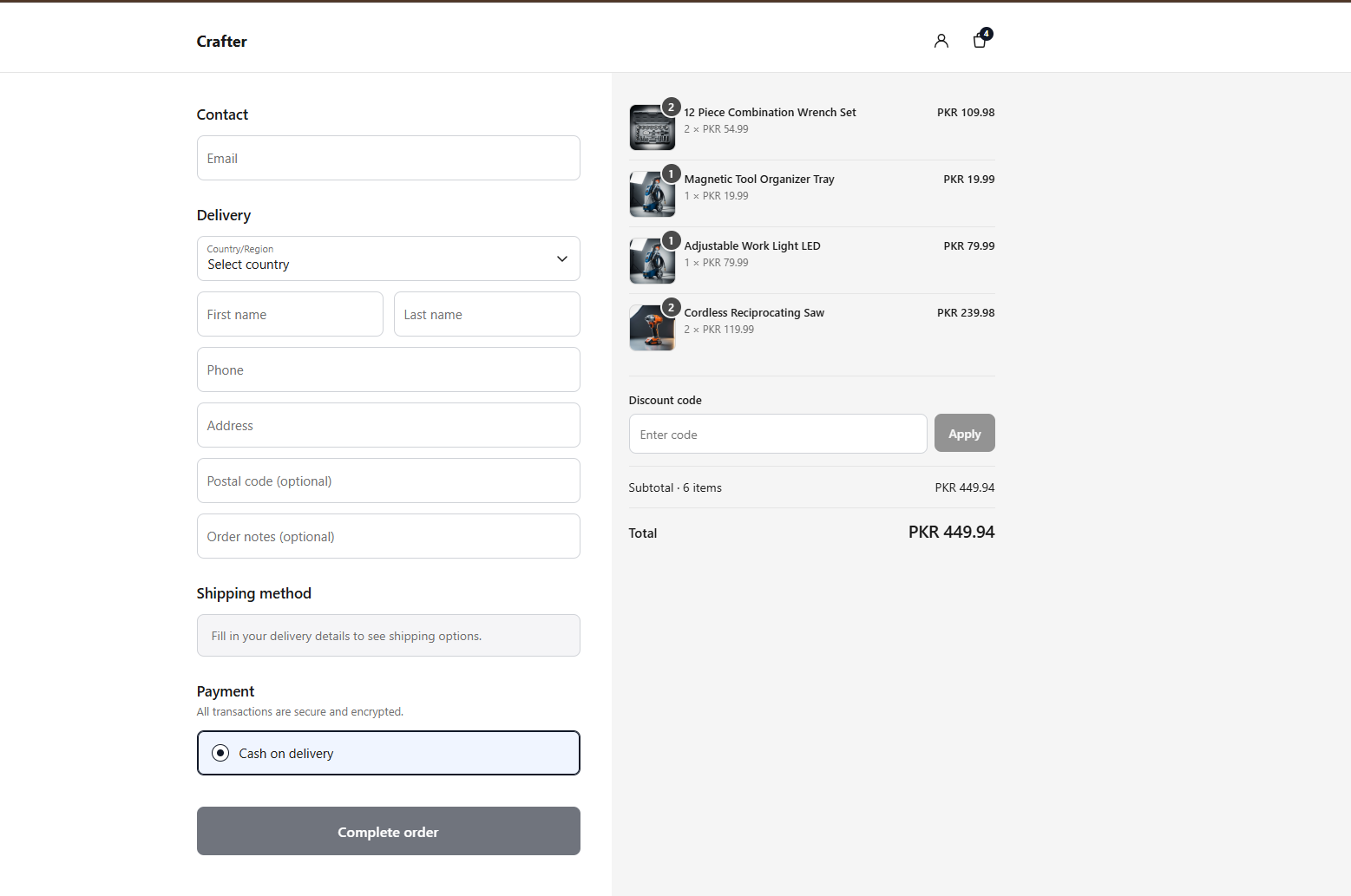The height and width of the screenshot is (896, 1351).
Task: Select the Cash on delivery radio button
Action: pyautogui.click(x=220, y=753)
